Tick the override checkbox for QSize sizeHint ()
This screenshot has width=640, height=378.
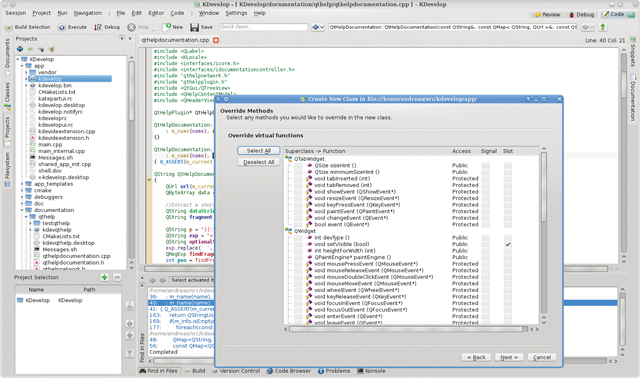pyautogui.click(x=298, y=165)
